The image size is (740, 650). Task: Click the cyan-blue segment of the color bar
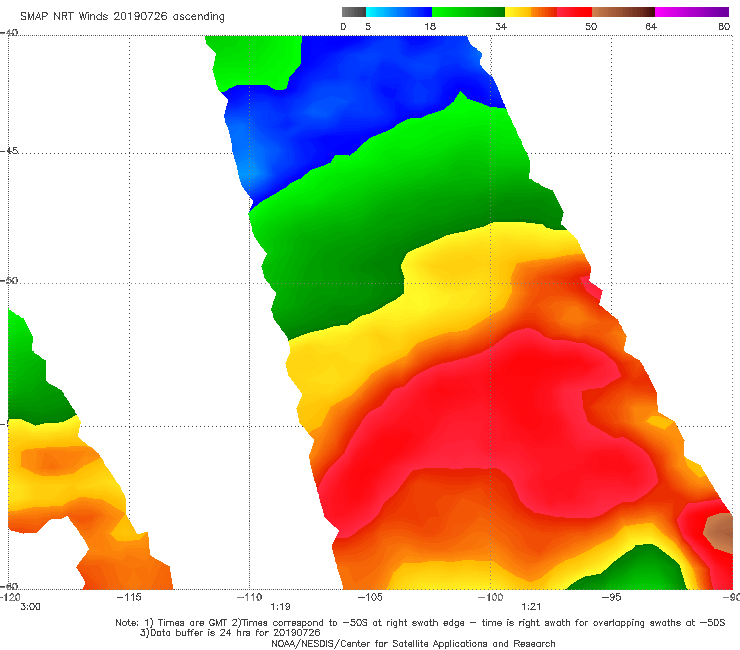(x=399, y=12)
